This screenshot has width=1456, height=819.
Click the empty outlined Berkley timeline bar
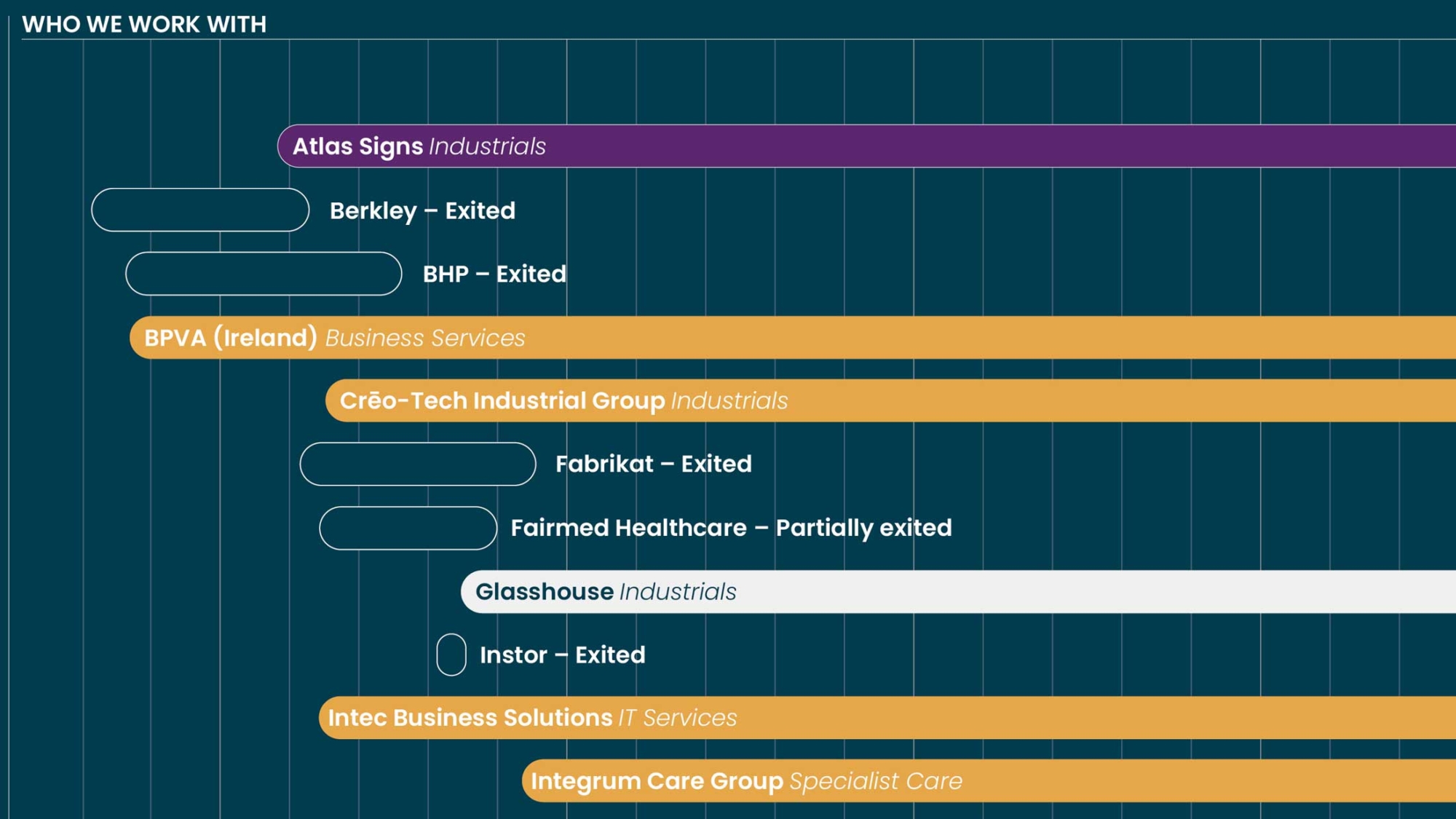coord(200,210)
